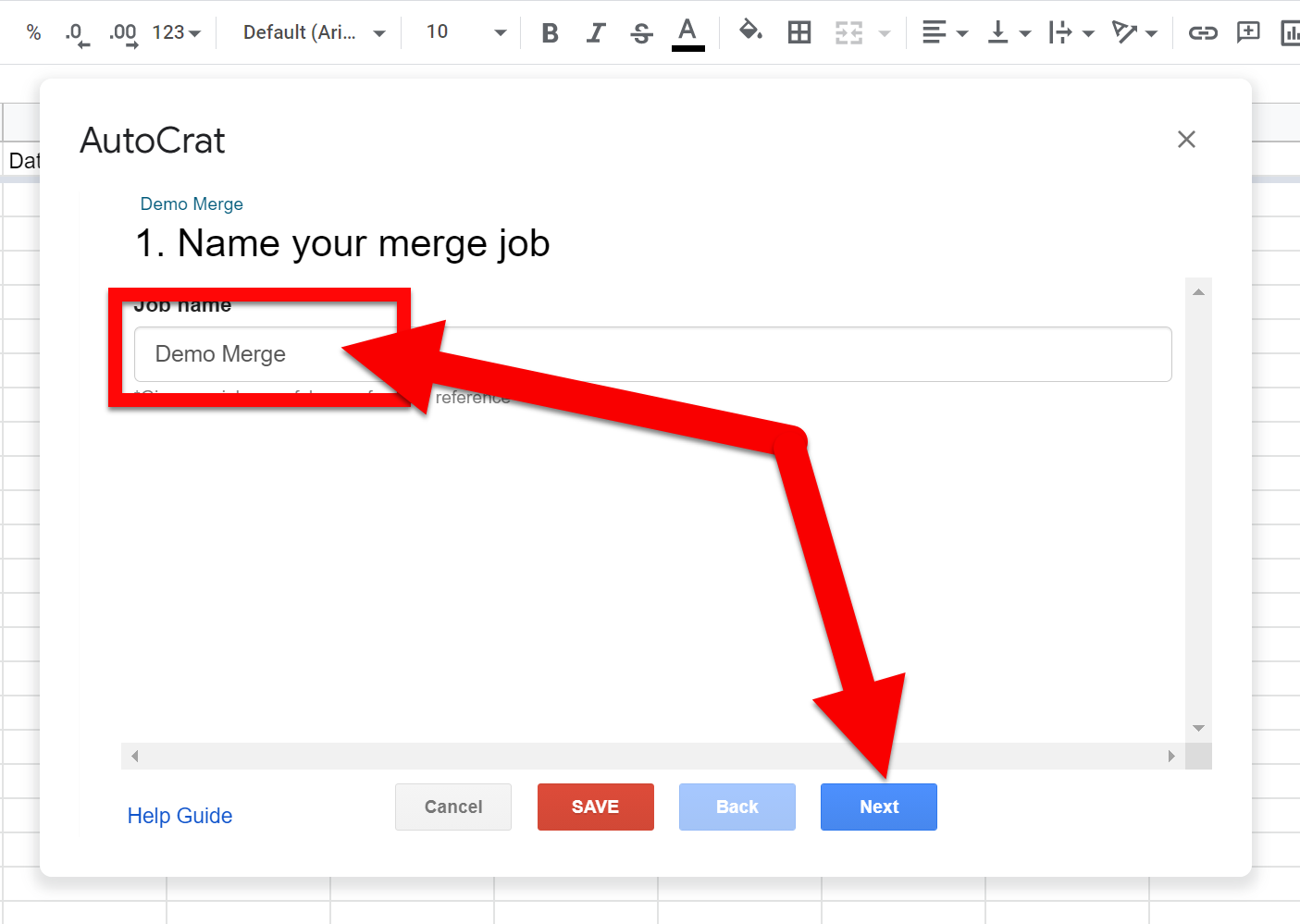Click the horizontal scrollbar right arrow

point(1171,756)
